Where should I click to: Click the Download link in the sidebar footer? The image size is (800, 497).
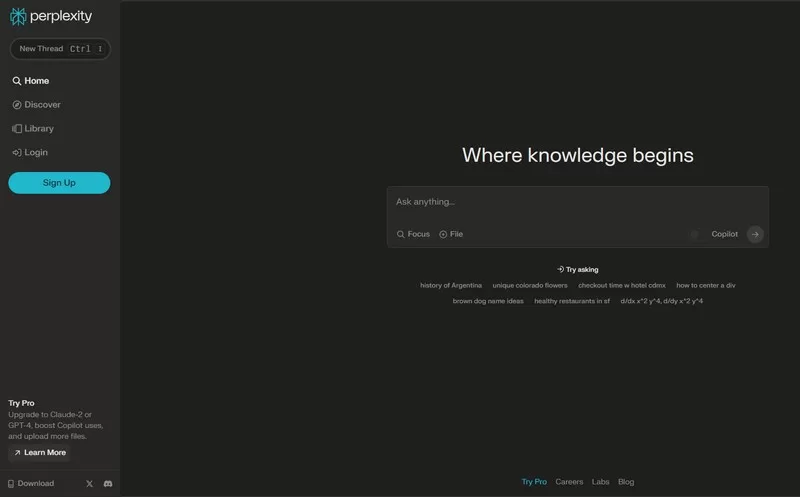(x=31, y=483)
